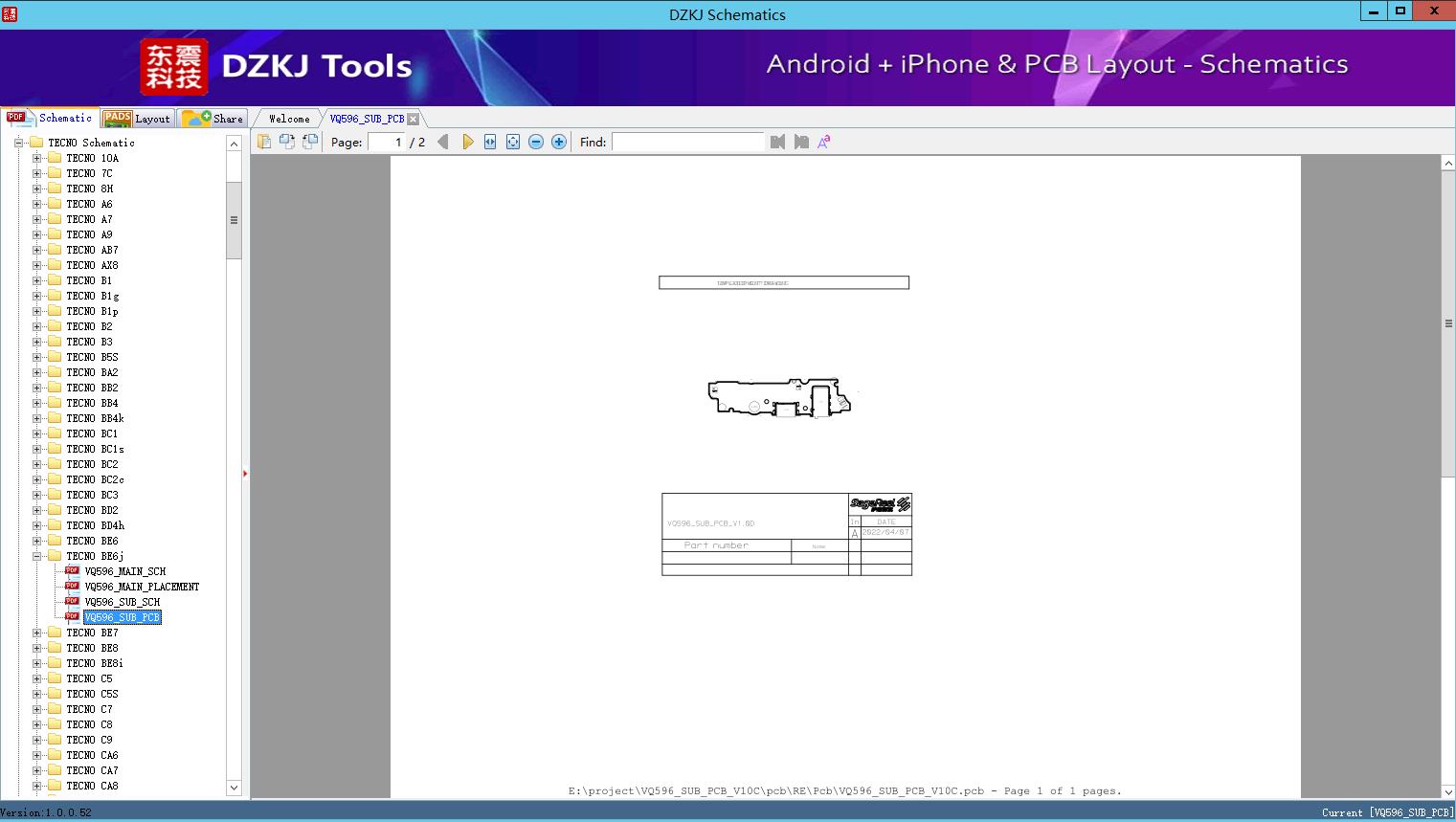Expand the TECNO 10A folder

[x=36, y=158]
